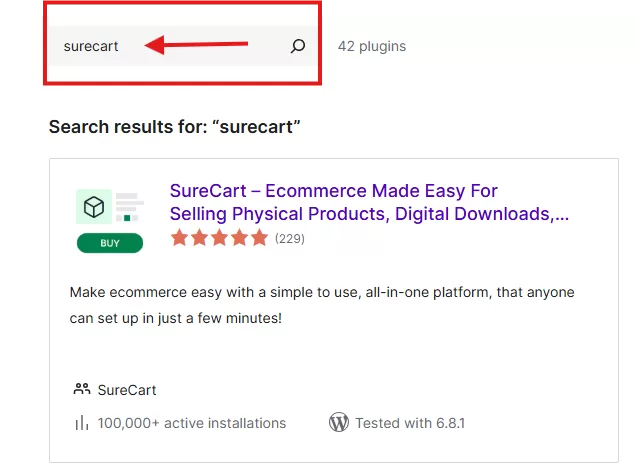Click the "42 plugins" result count
The image size is (634, 475).
(372, 46)
